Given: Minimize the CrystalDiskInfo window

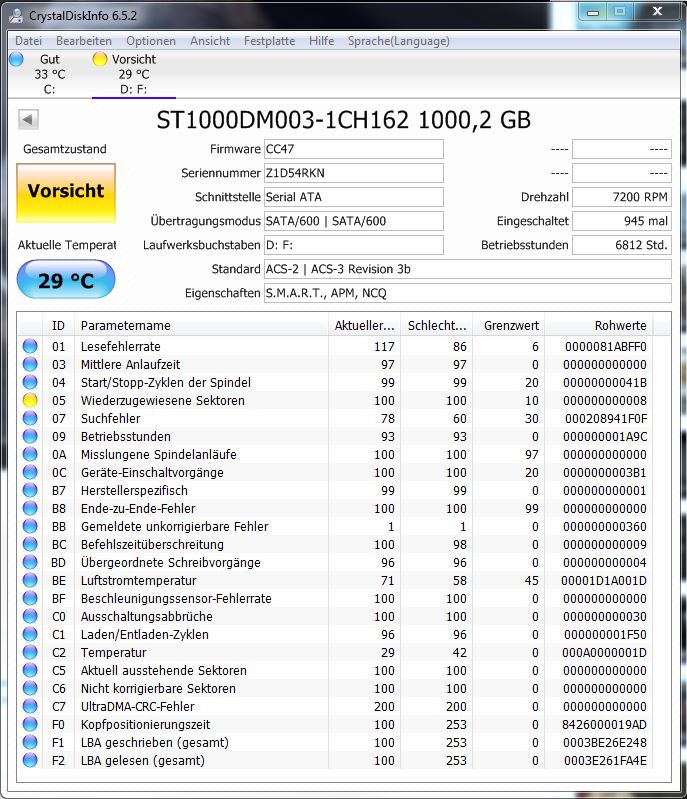Looking at the screenshot, I should tap(593, 12).
